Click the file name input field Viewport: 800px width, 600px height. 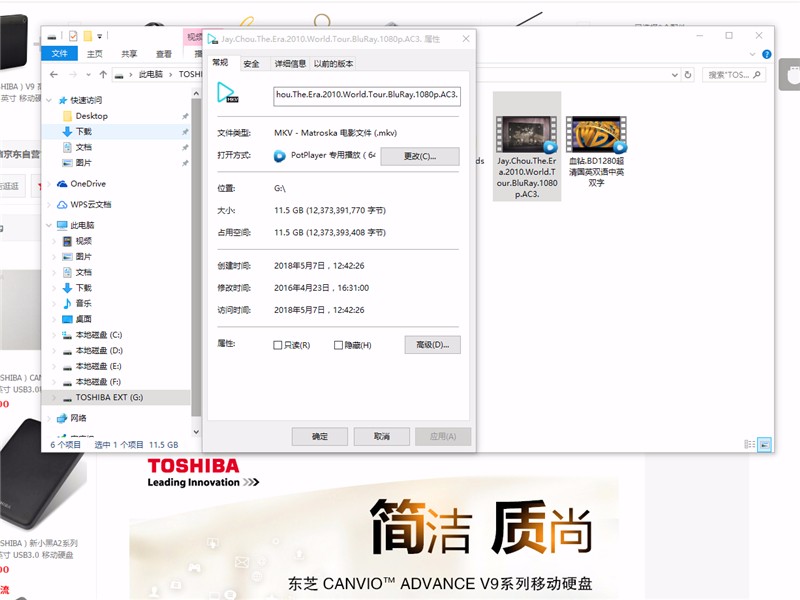[367, 96]
